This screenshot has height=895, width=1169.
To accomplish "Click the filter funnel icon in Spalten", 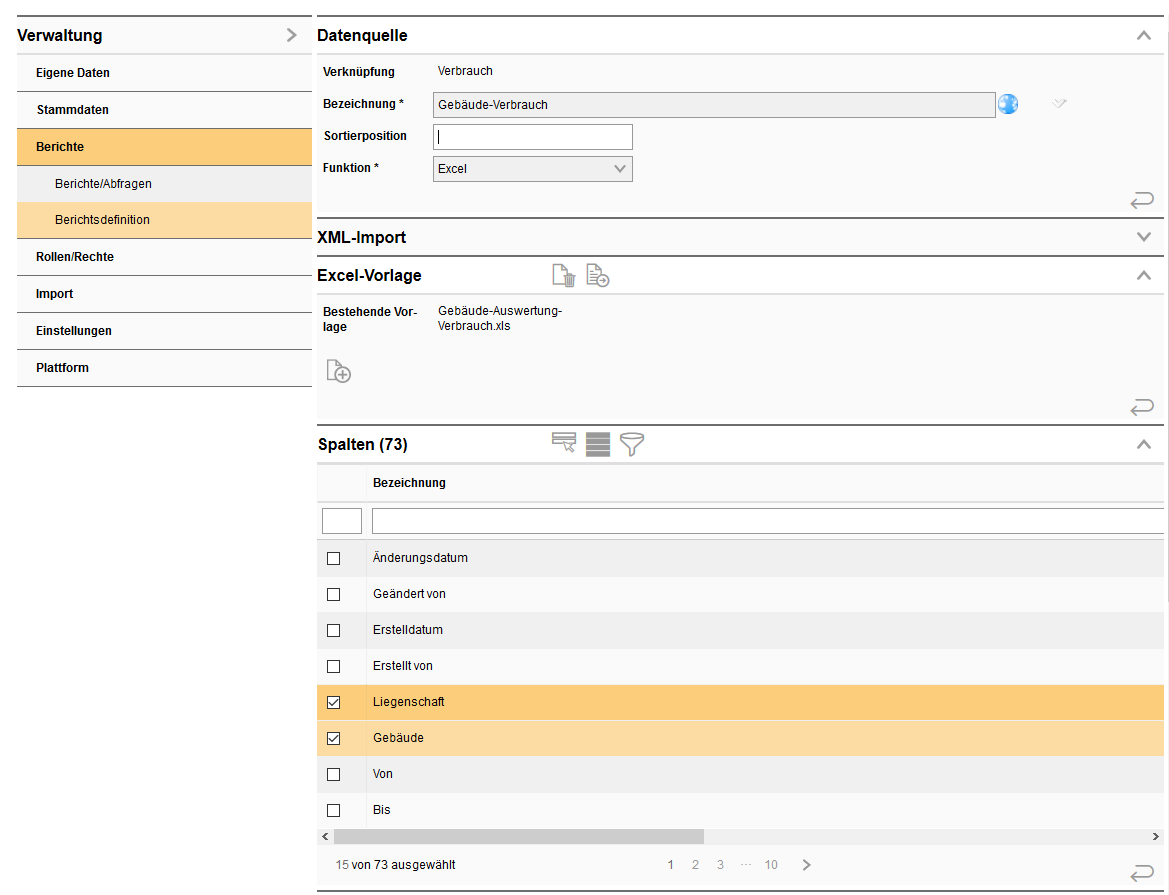I will click(632, 444).
